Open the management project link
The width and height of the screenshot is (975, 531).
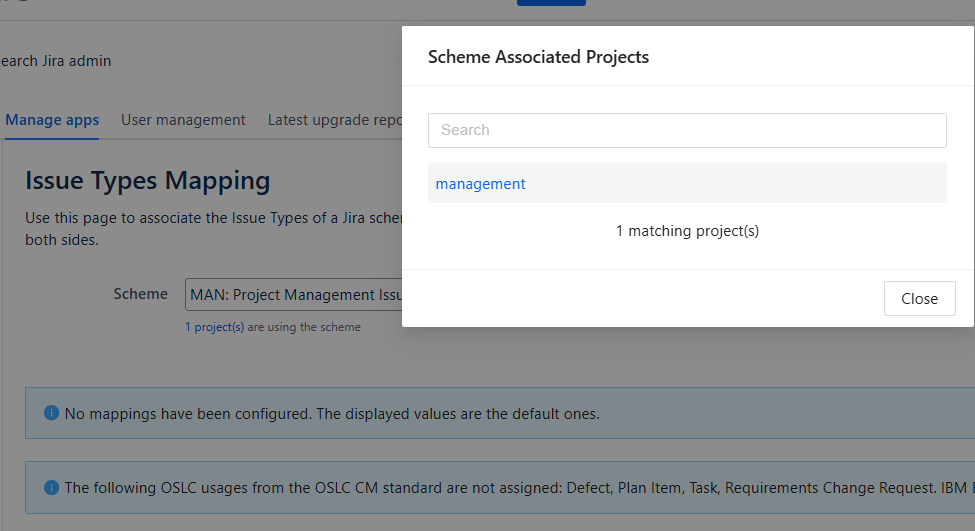click(481, 184)
